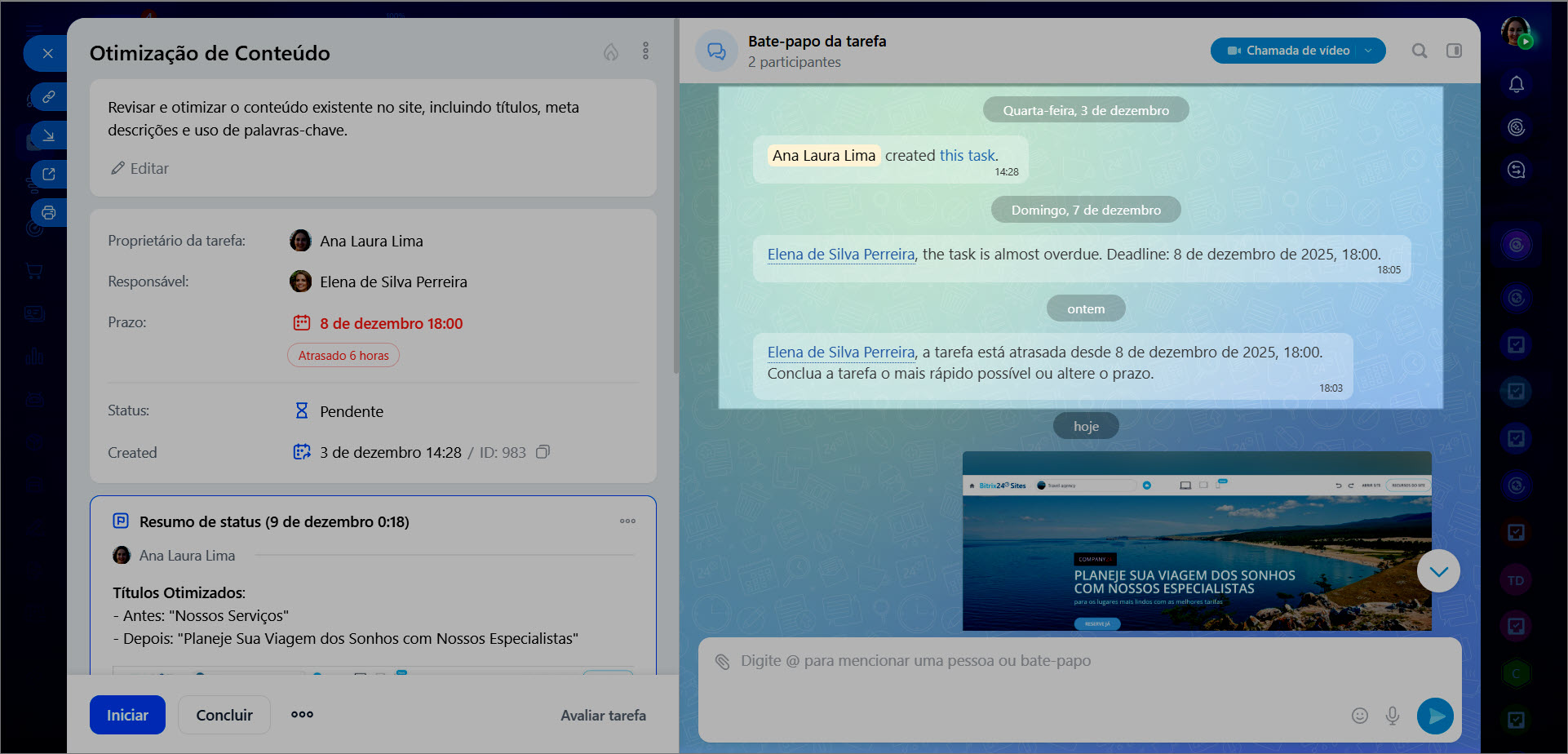Toggle the chat sidebar panel
Viewport: 1568px width, 754px height.
[1454, 51]
